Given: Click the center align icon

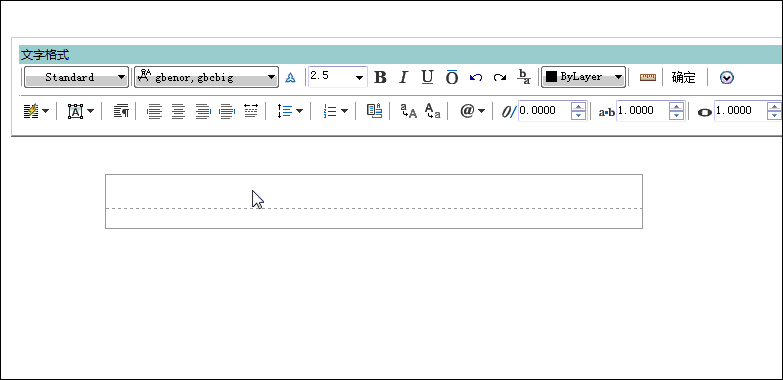Looking at the screenshot, I should [178, 111].
